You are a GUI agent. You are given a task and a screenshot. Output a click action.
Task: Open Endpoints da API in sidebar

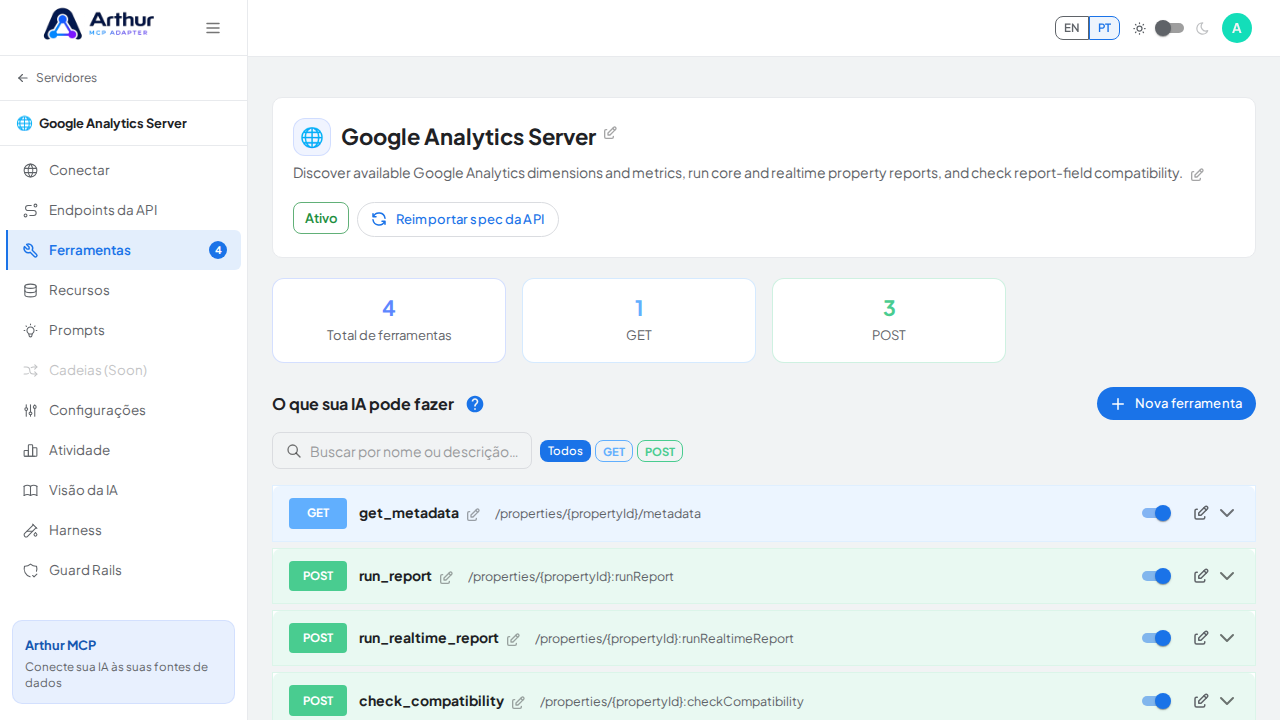123,210
